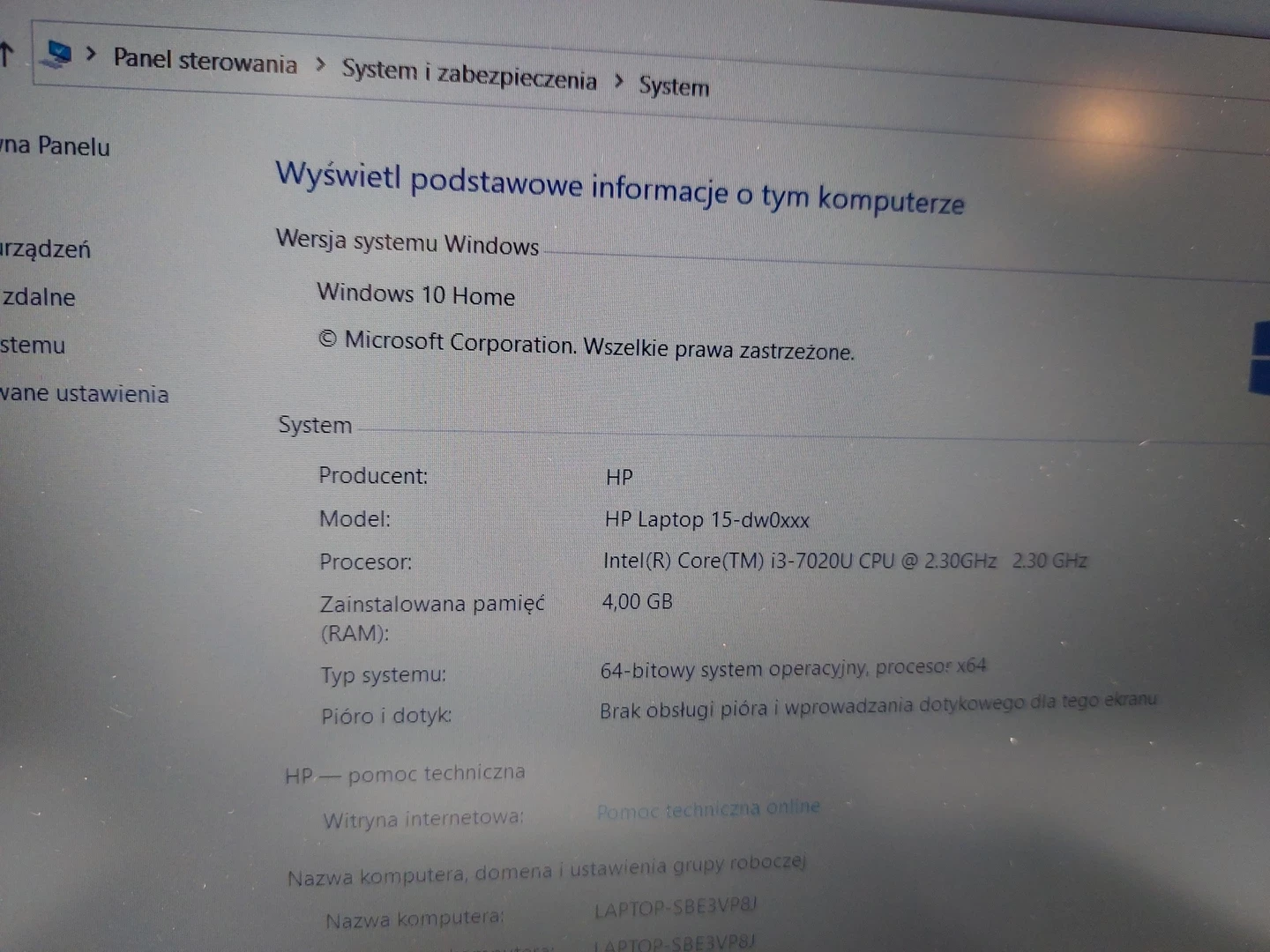Click the up arrow navigation button

(x=6, y=54)
